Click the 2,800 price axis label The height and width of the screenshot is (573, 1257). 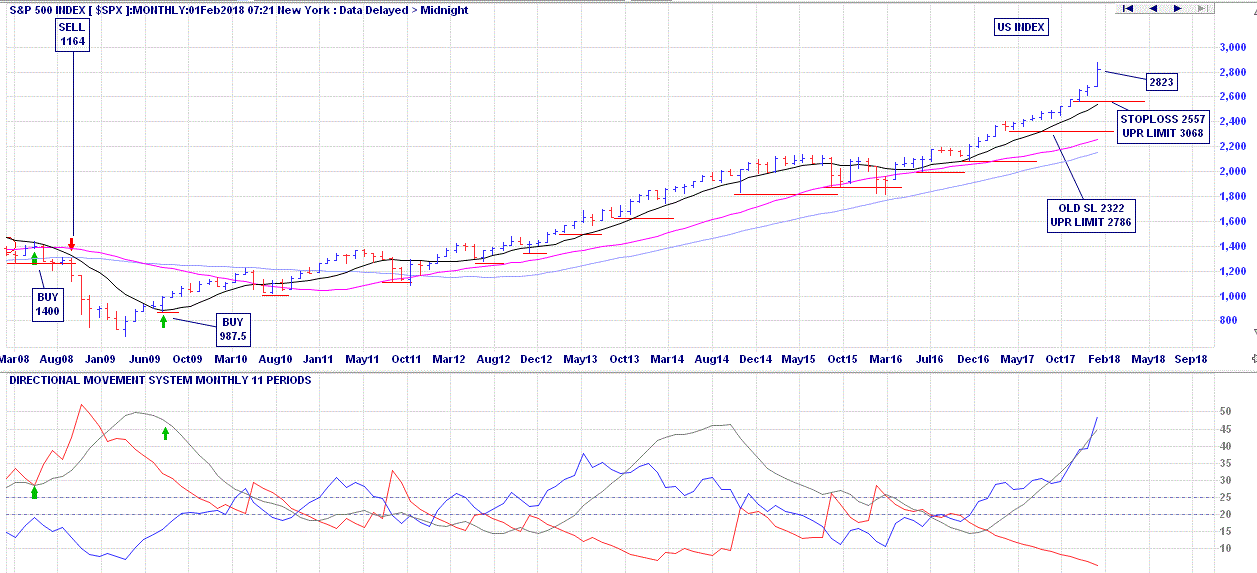1232,72
